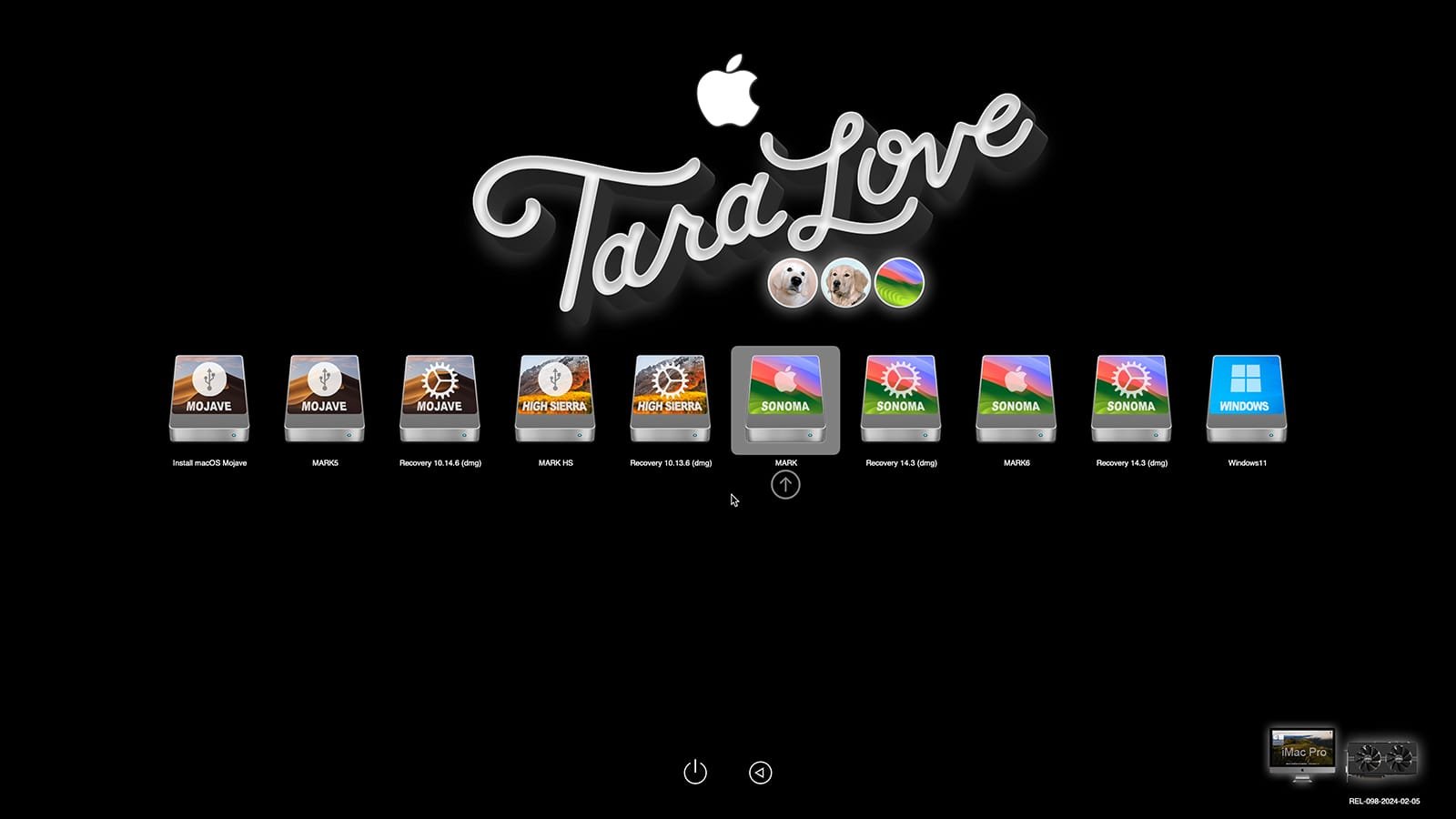Click the "Install macOS Mojave" label
Screen dimensions: 1456x819
click(x=209, y=463)
